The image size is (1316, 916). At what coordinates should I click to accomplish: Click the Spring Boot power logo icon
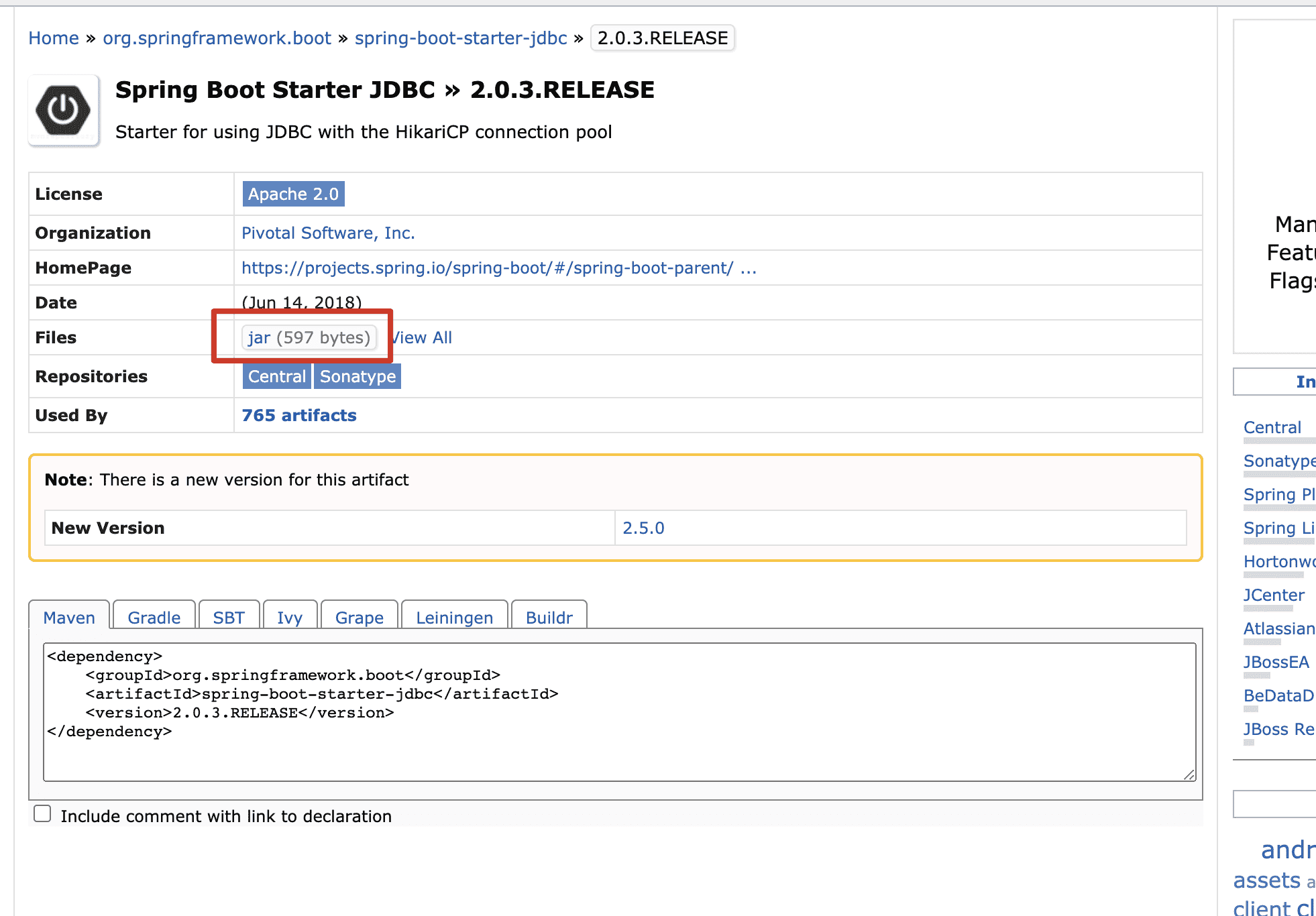(64, 111)
